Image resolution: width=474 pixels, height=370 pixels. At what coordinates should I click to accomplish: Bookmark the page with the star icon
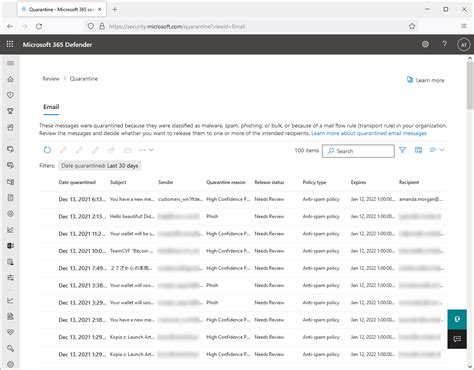click(412, 26)
